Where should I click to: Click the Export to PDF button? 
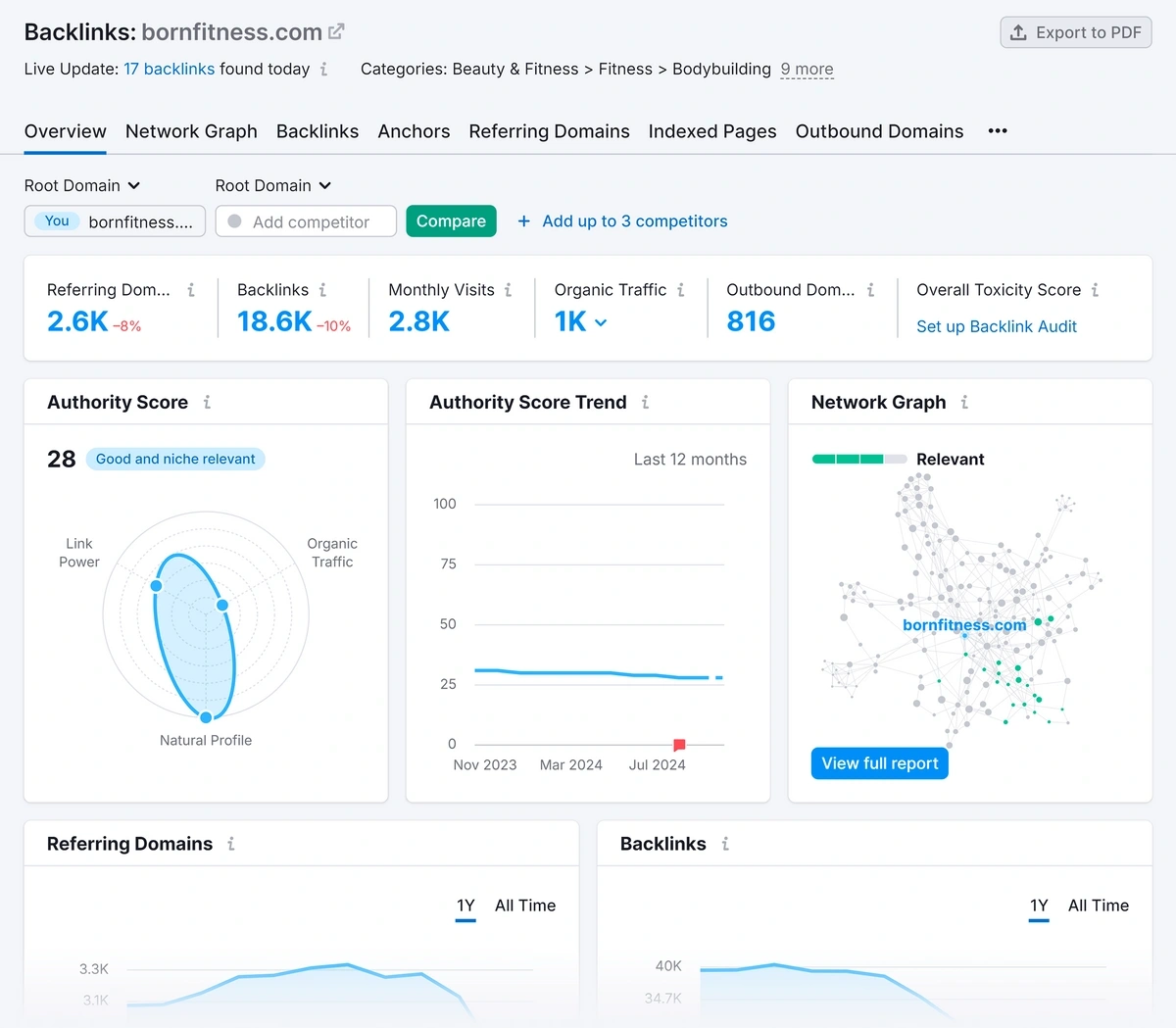pyautogui.click(x=1076, y=32)
